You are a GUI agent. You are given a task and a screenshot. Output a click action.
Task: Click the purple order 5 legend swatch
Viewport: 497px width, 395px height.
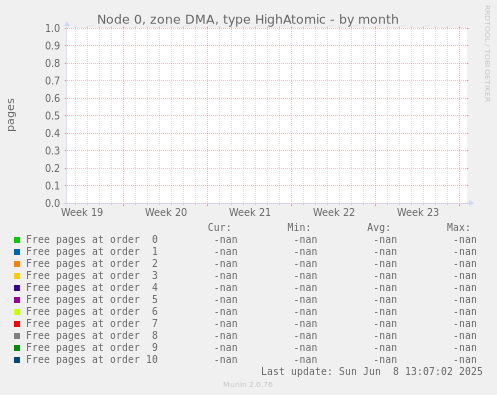point(17,300)
